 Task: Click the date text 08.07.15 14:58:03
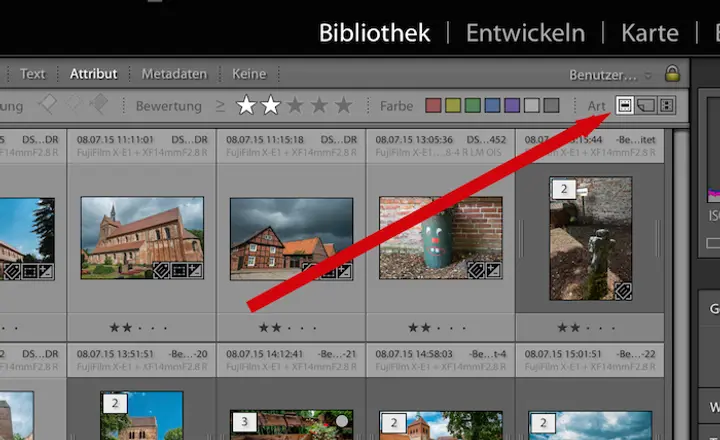(x=414, y=354)
